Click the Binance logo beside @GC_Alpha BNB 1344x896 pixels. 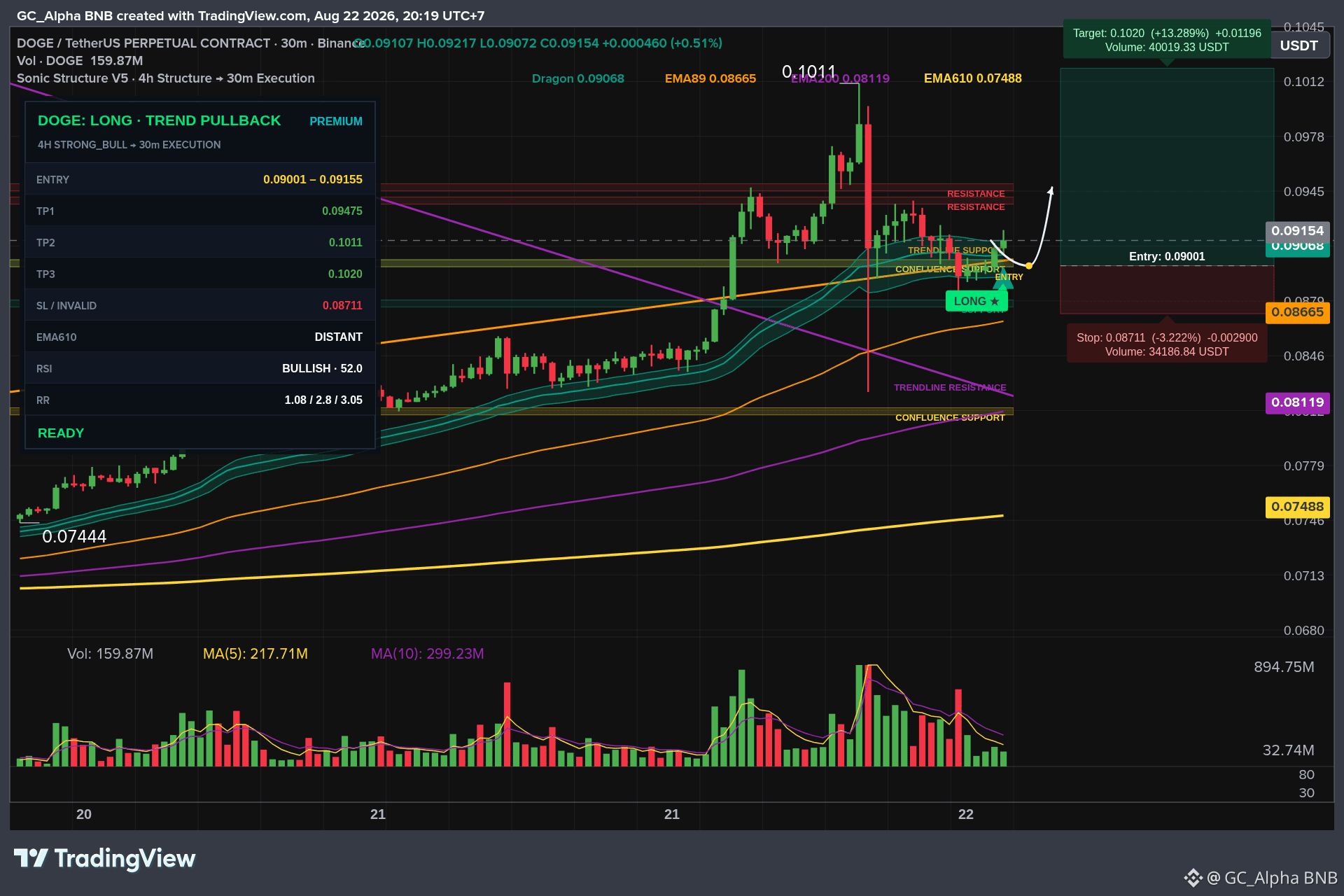[x=1193, y=878]
